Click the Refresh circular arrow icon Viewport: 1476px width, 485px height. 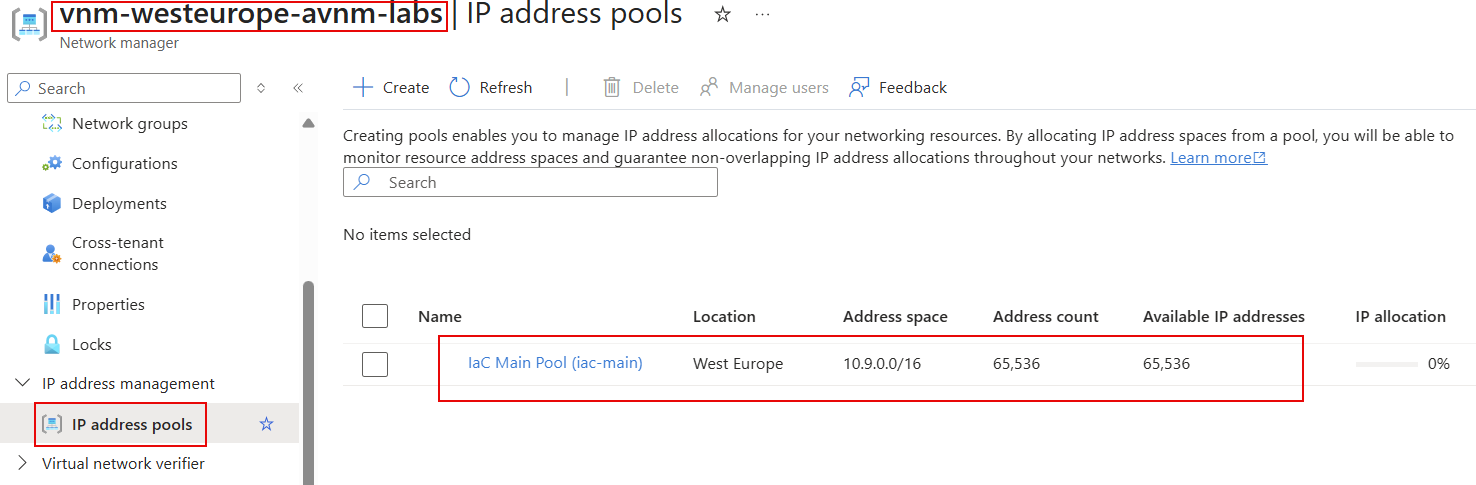point(459,88)
